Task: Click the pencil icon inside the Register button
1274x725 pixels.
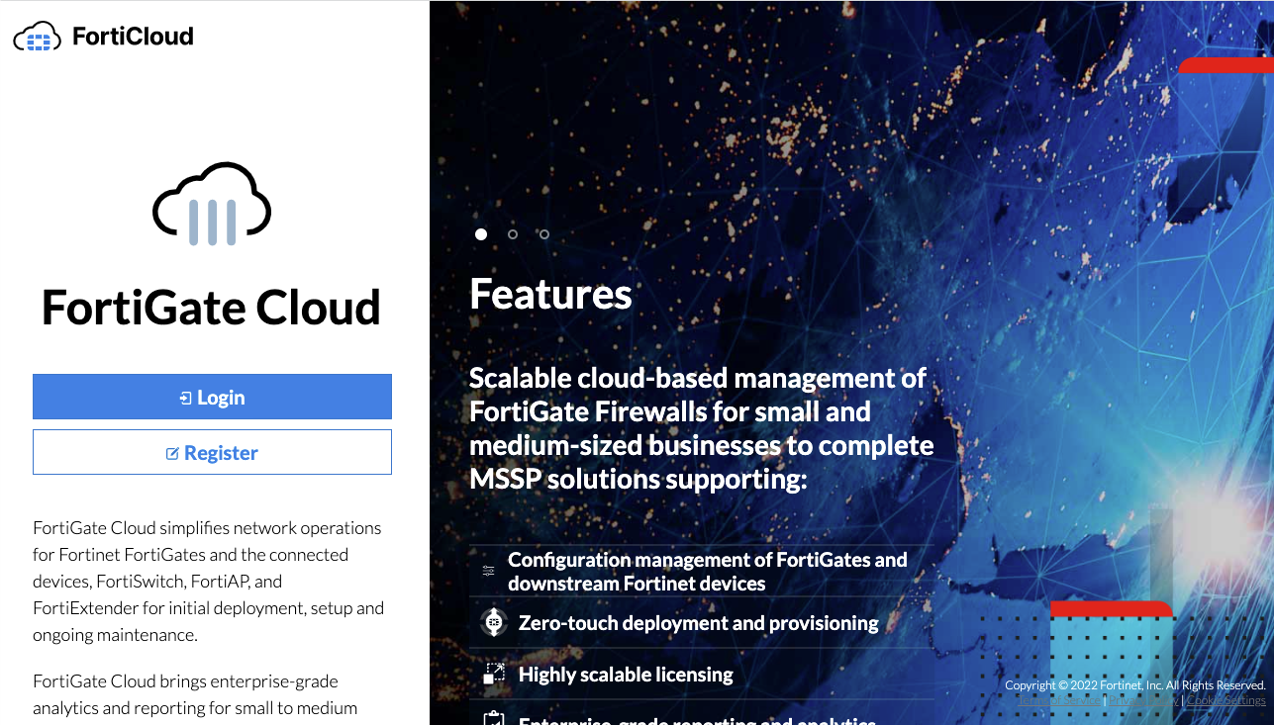Action: [173, 452]
